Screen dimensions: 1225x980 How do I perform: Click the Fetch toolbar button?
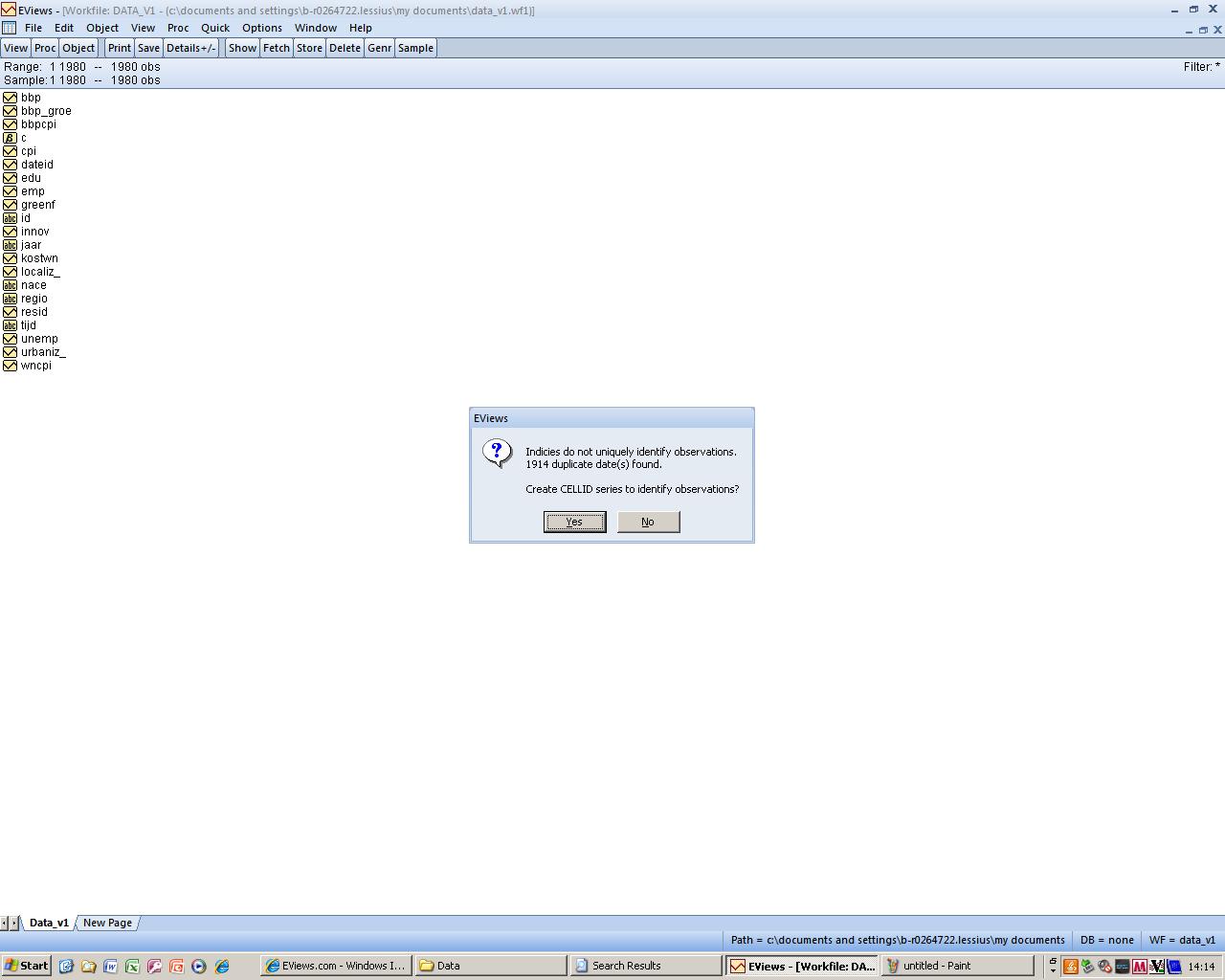(276, 48)
